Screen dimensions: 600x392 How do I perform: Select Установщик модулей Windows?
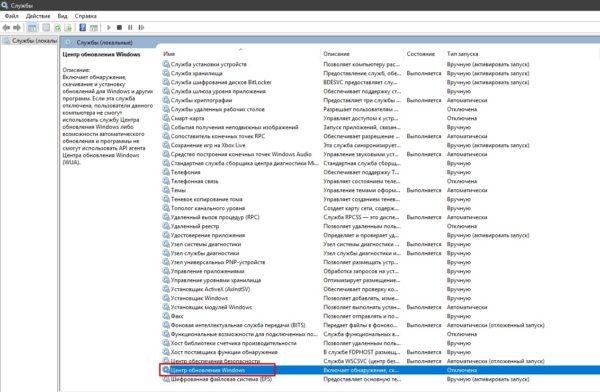211,307
